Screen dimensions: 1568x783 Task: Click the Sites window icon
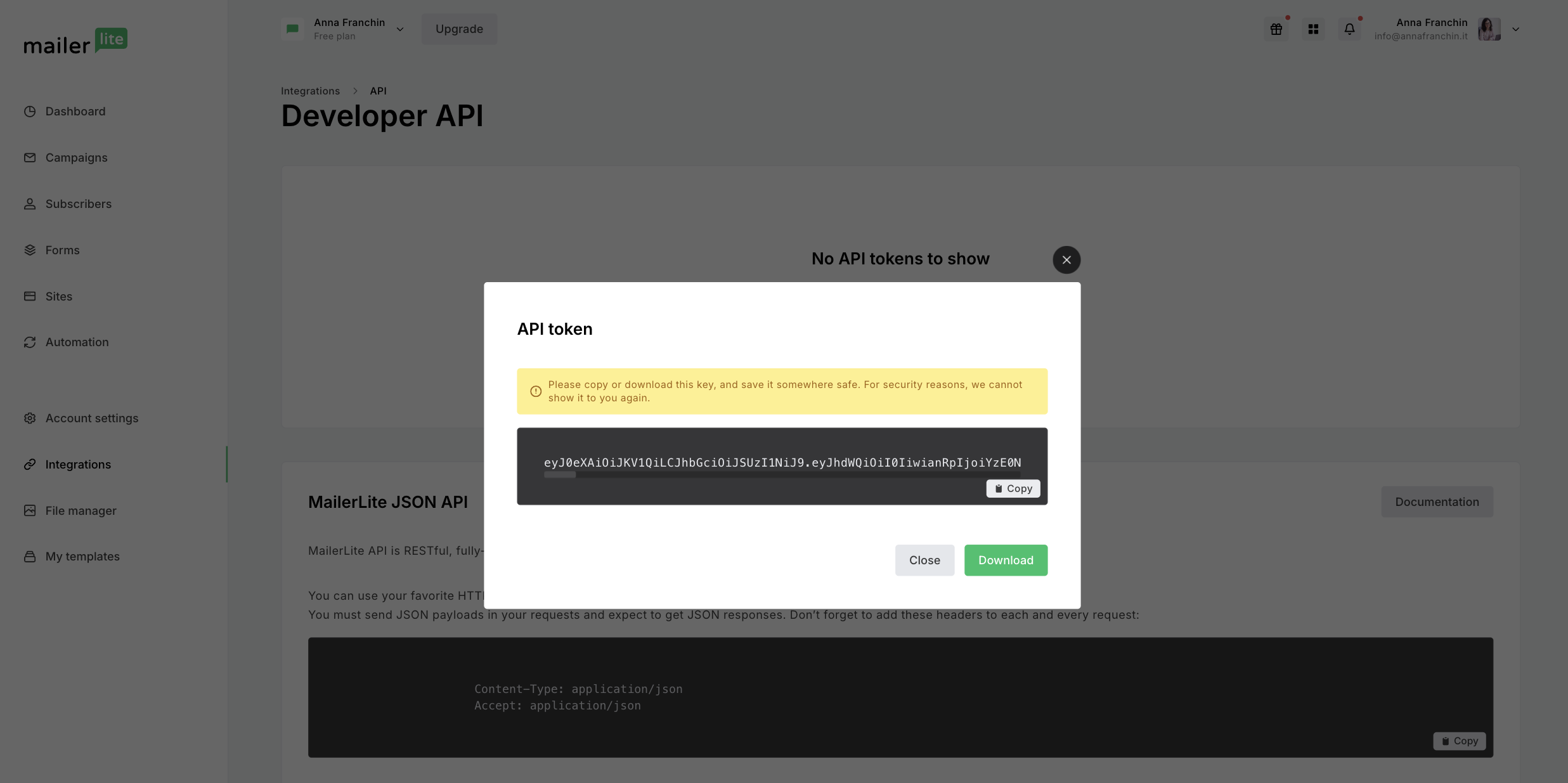point(30,297)
